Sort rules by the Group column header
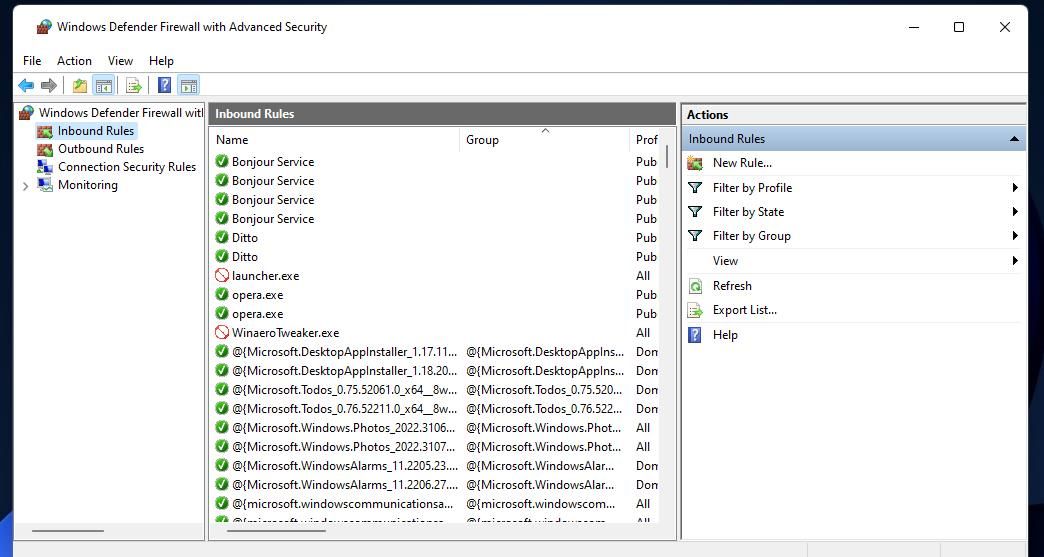Screen dimensions: 1044x557 click(545, 140)
